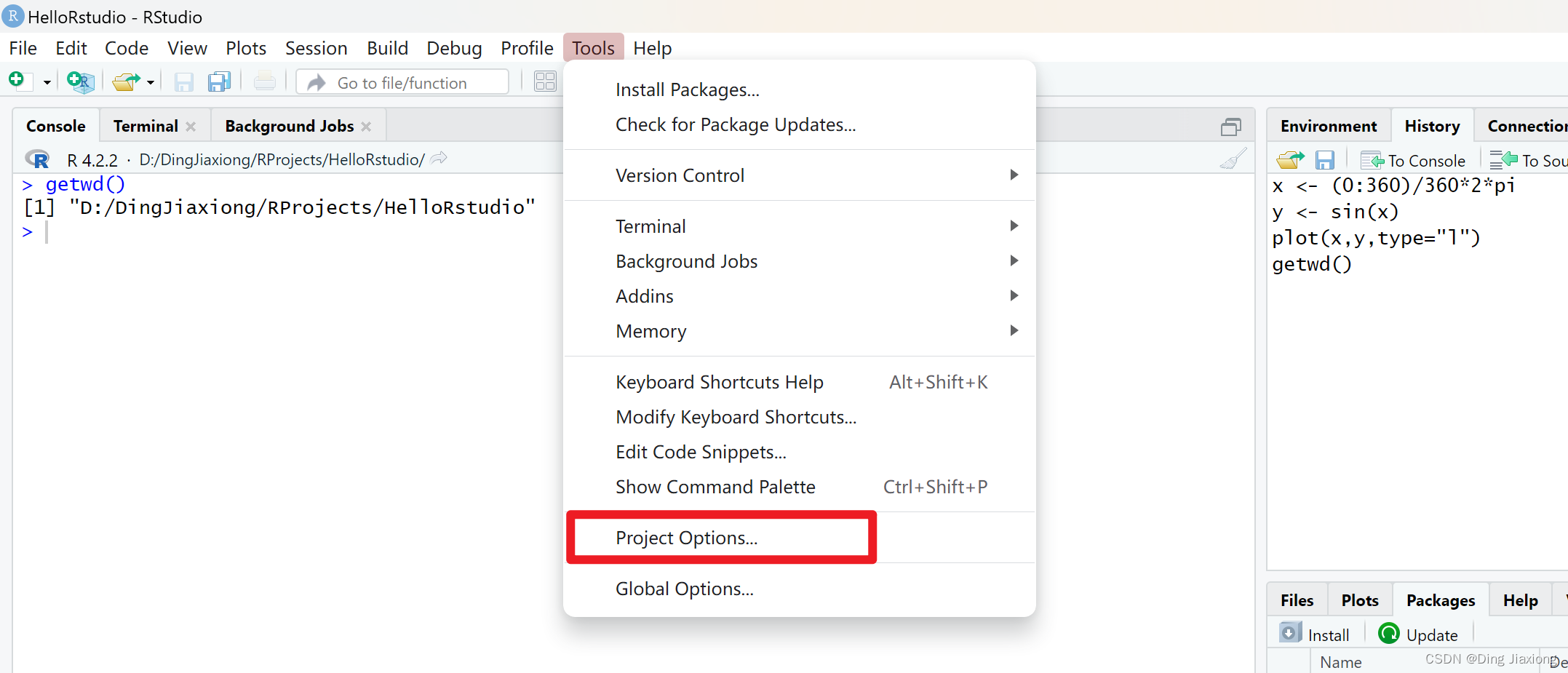Open the Session menu
1568x673 pixels.
(x=317, y=48)
